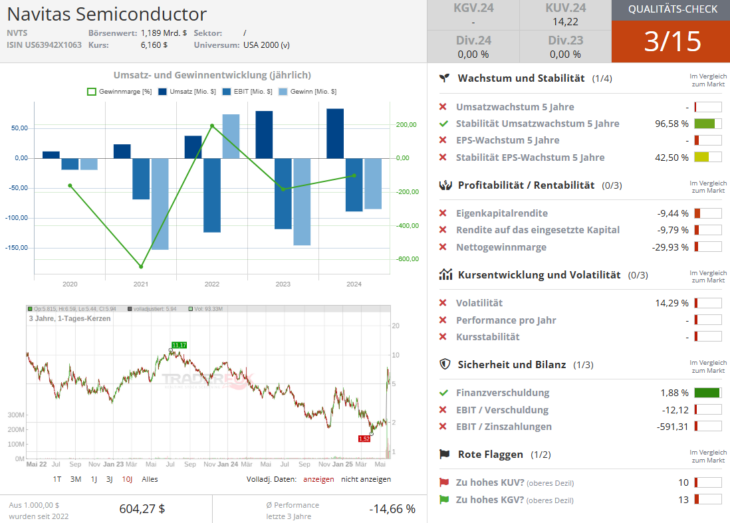This screenshot has width=730, height=523.
Task: Click the red X beside Umsatzwachstum 5 Jahre
Action: pyautogui.click(x=443, y=107)
